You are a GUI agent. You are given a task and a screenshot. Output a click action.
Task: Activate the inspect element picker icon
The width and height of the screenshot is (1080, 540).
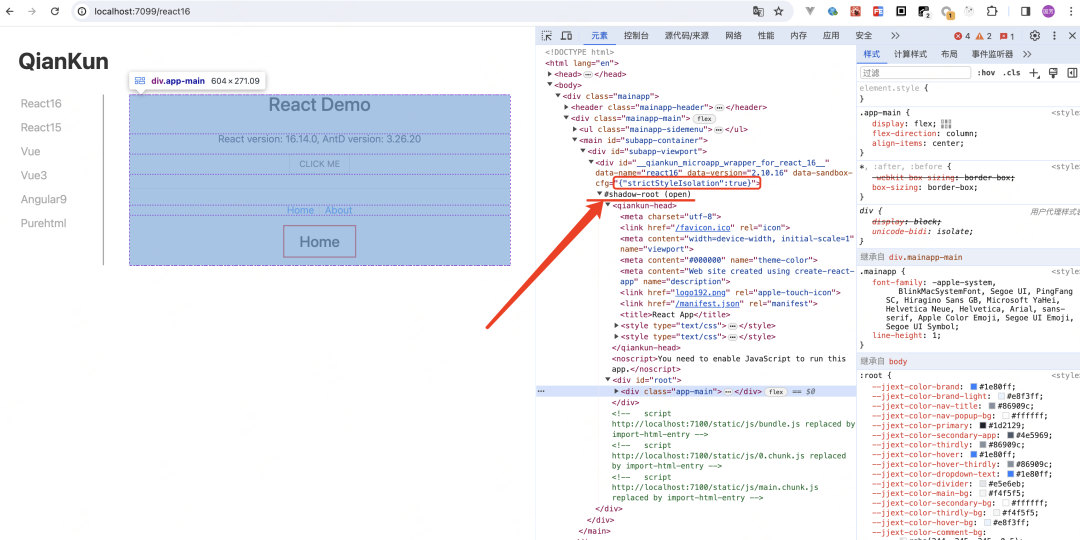coord(547,36)
